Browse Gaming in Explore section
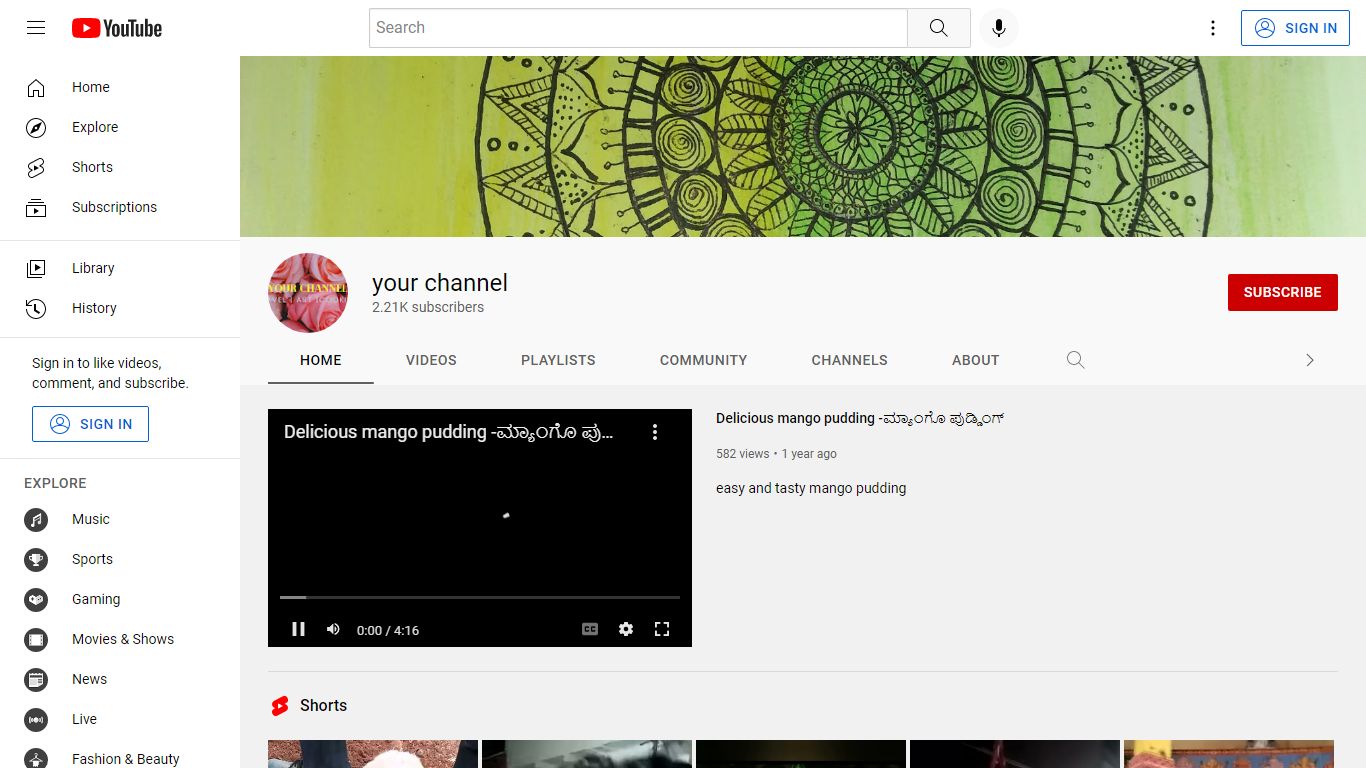This screenshot has width=1366, height=768. tap(120, 599)
